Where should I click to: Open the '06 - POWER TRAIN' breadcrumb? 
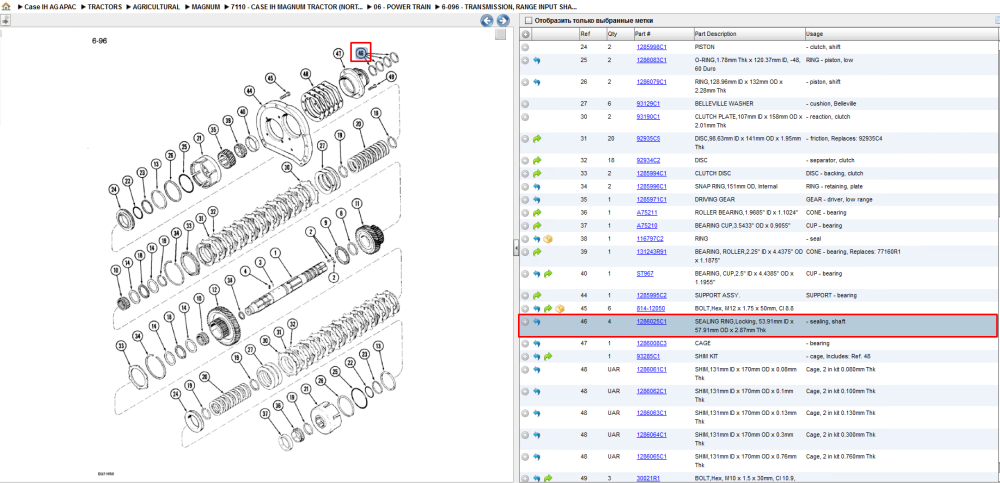(x=402, y=7)
